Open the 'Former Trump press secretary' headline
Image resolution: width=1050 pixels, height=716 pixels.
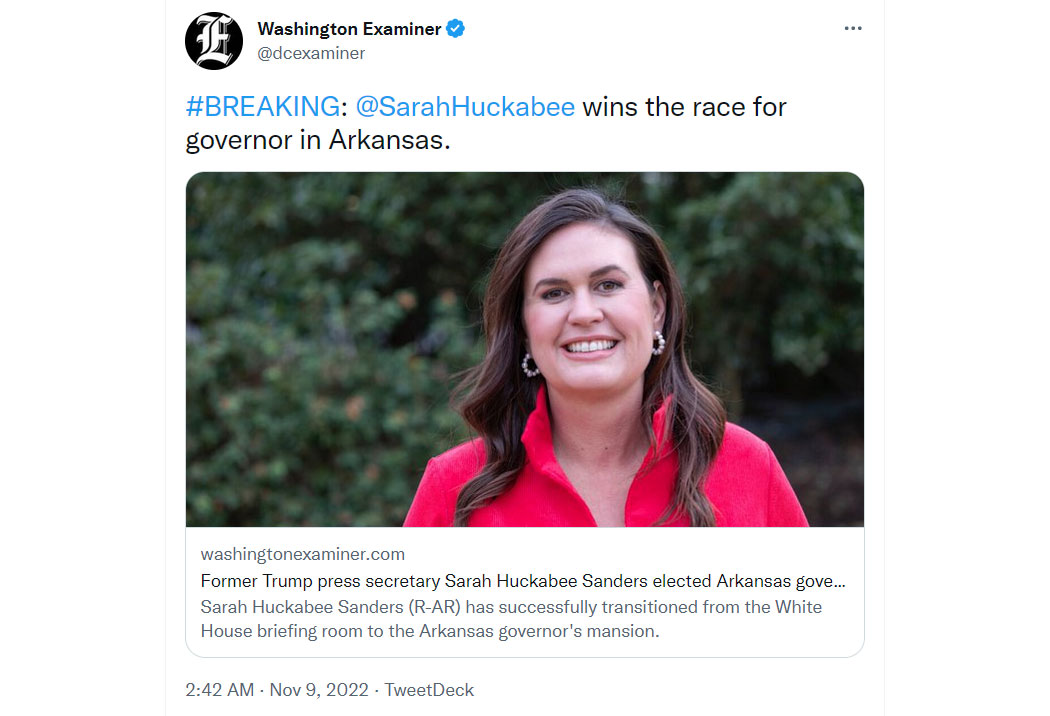click(523, 581)
